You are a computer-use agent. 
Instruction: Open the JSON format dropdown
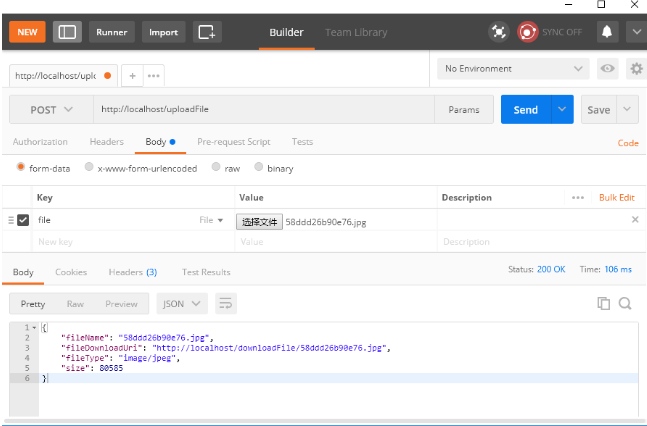pyautogui.click(x=182, y=304)
